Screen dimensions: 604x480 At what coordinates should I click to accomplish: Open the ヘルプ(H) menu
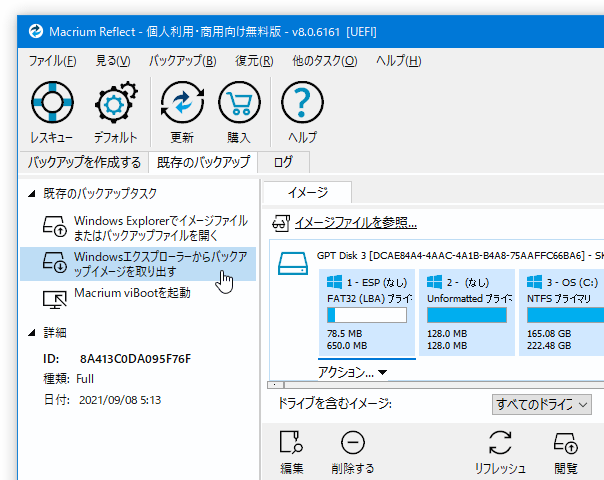[x=399, y=61]
